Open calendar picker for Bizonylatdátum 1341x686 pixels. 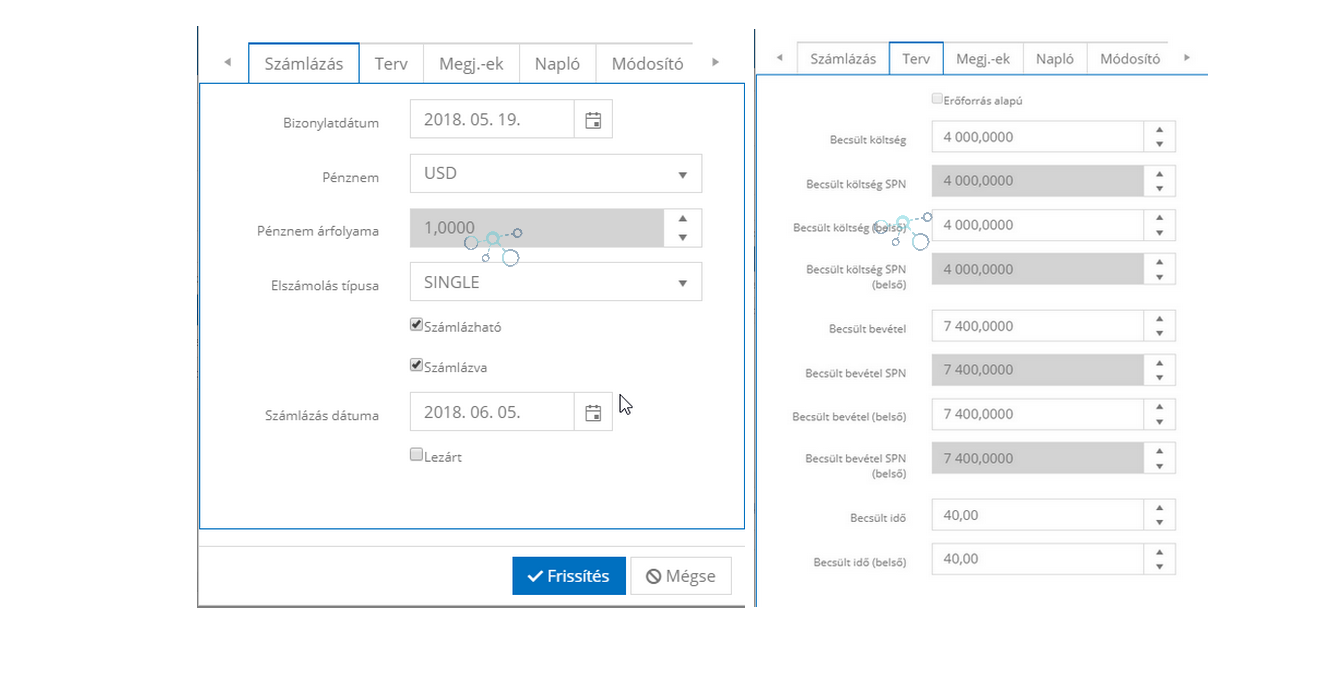coord(593,120)
